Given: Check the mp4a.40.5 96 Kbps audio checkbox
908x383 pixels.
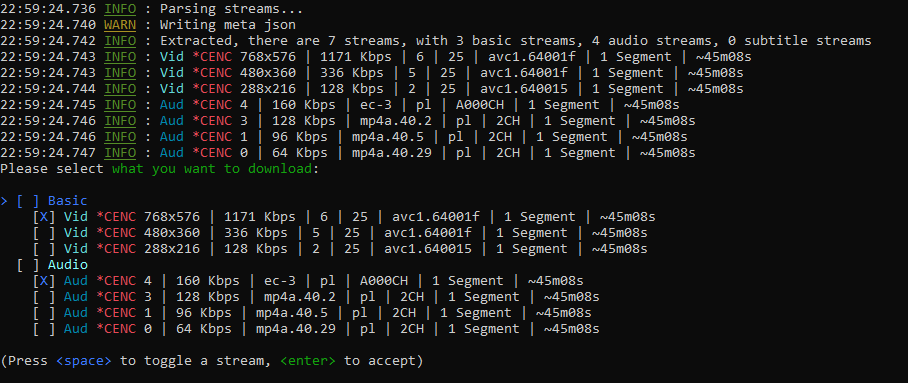Looking at the screenshot, I should (44, 313).
